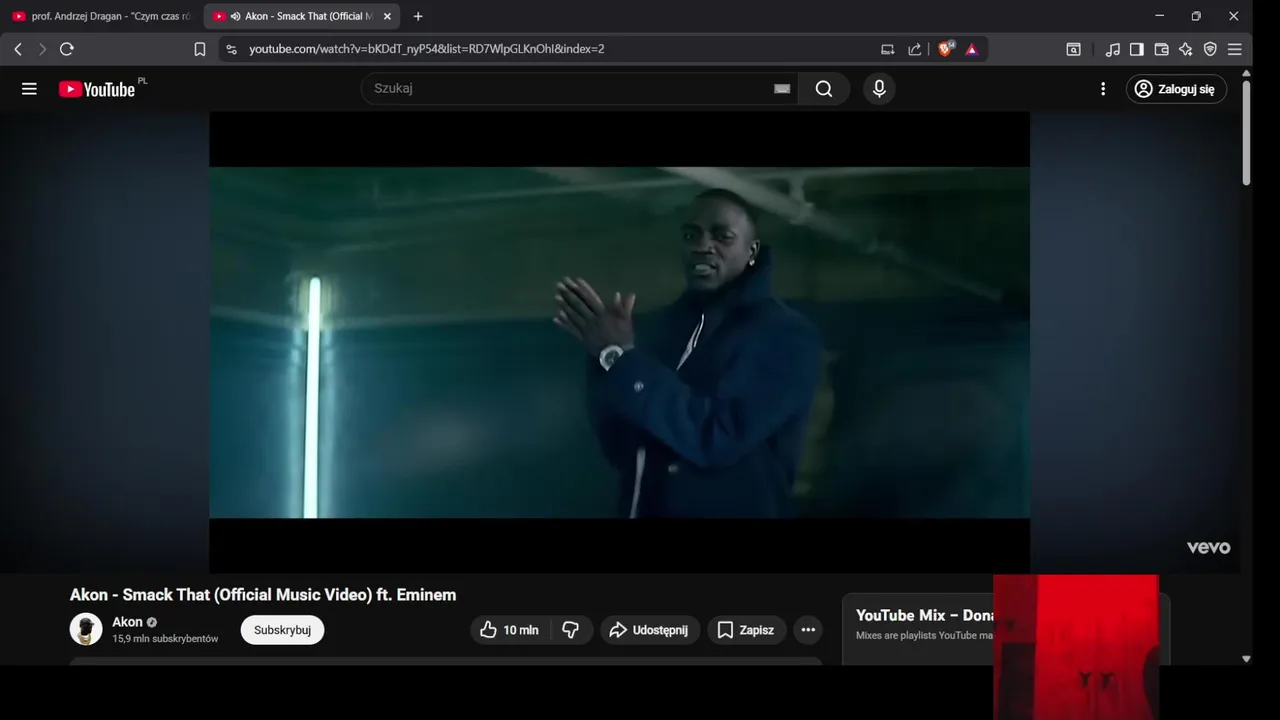Viewport: 1280px width, 720px height.
Task: Open Brave VPN shield icon
Action: click(x=1210, y=49)
